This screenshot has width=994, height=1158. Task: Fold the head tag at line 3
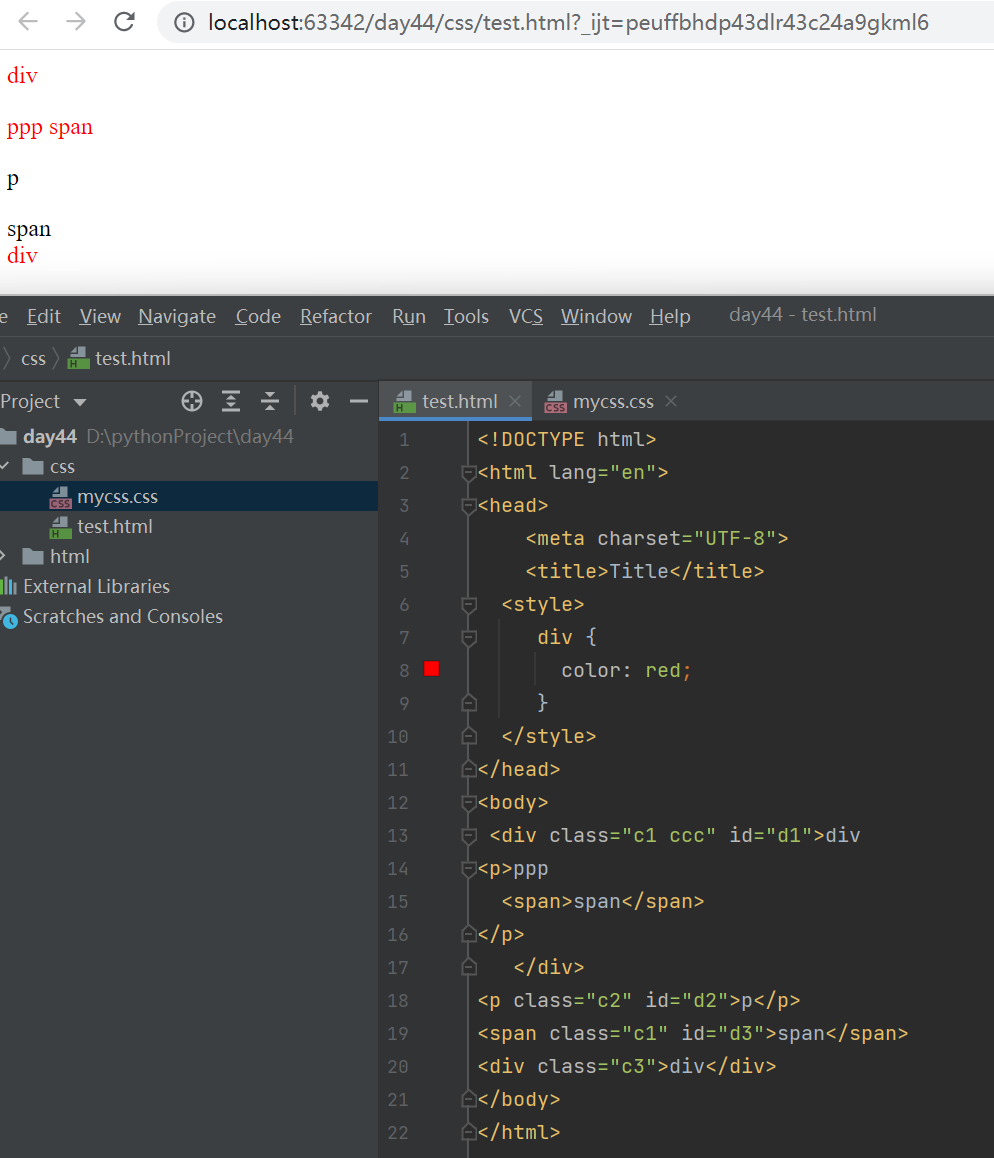(468, 506)
